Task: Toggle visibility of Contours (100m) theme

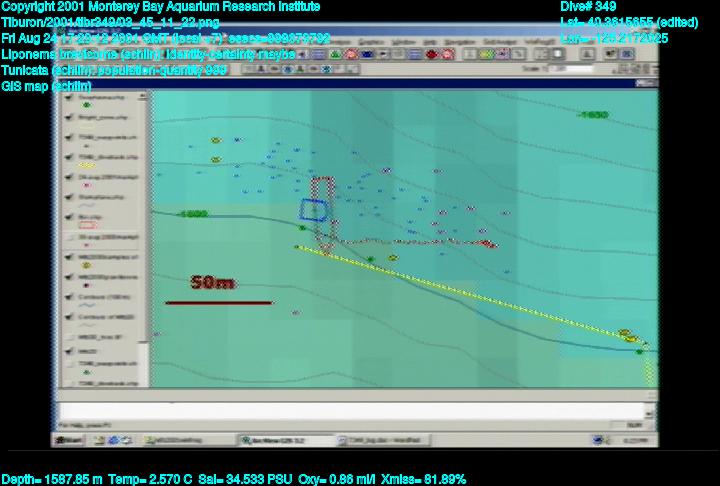Action: click(x=69, y=297)
